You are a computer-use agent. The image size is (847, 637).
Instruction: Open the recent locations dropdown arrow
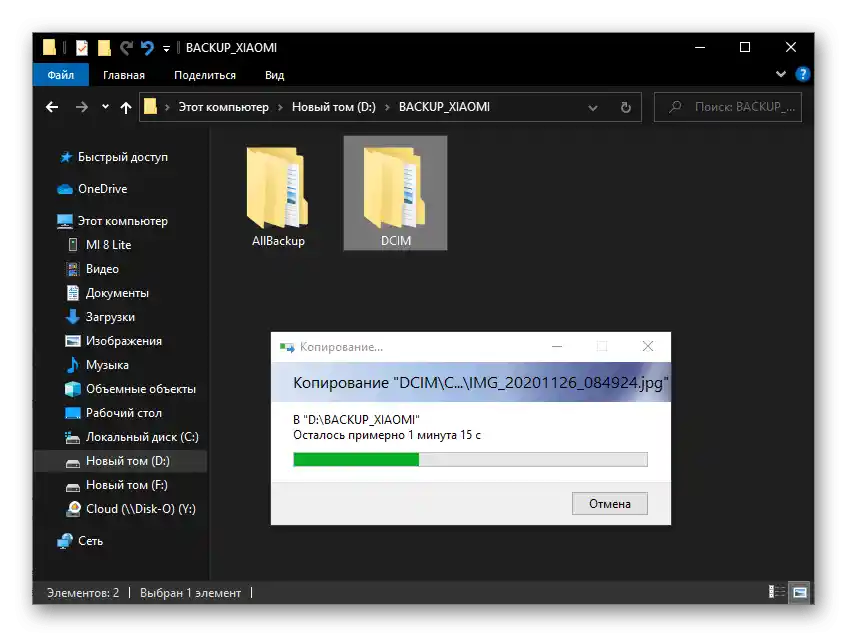(x=105, y=107)
